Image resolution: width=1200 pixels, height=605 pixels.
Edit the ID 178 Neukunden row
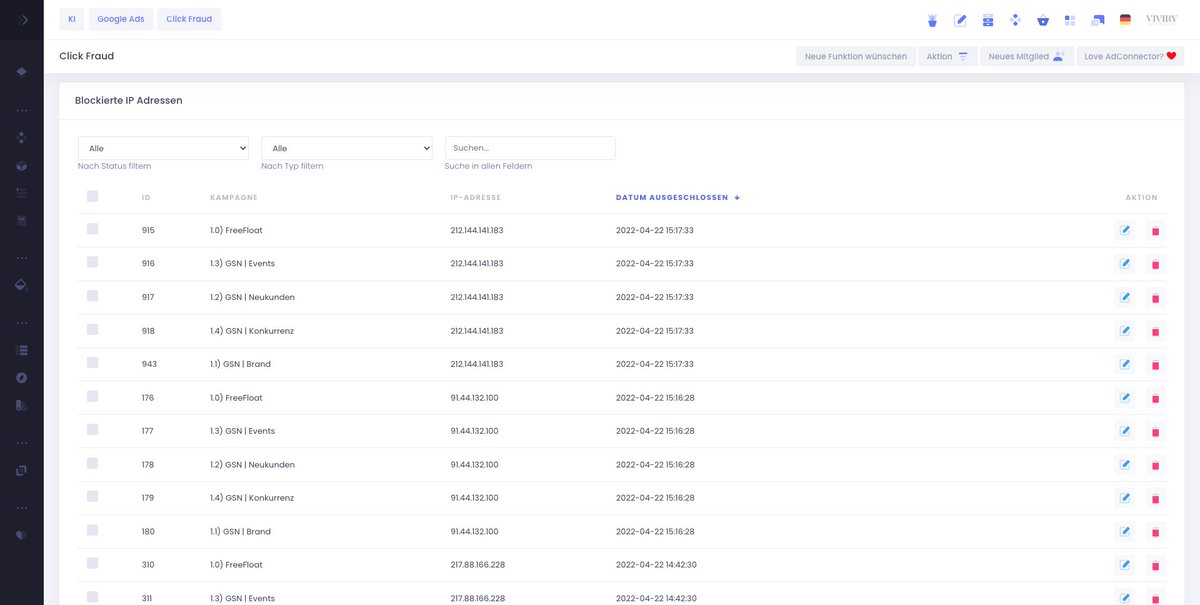pos(1125,464)
